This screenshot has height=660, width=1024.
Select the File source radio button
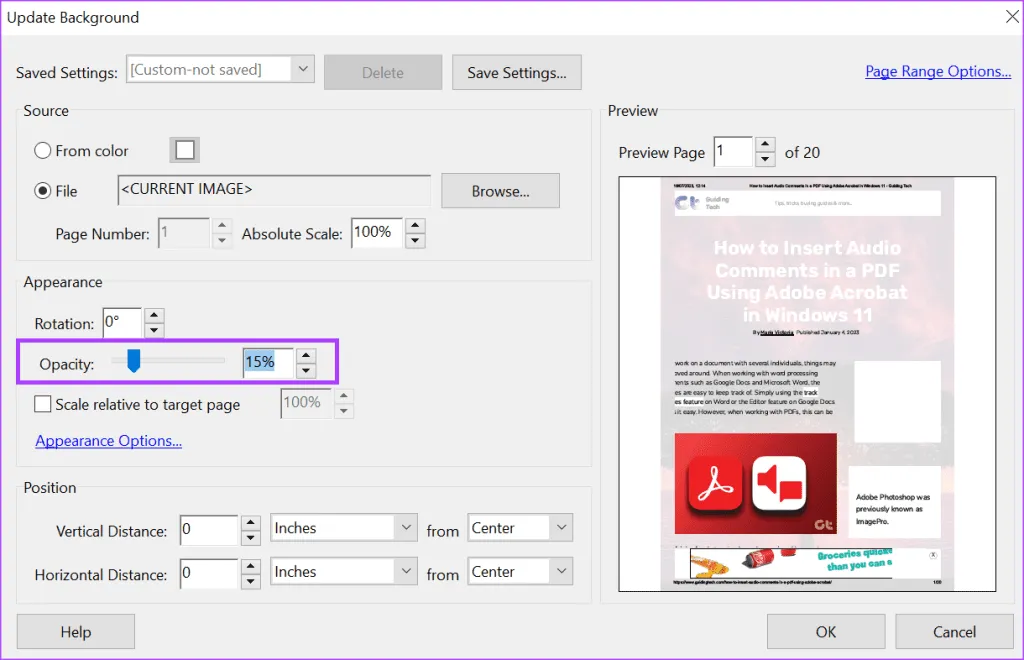point(43,191)
